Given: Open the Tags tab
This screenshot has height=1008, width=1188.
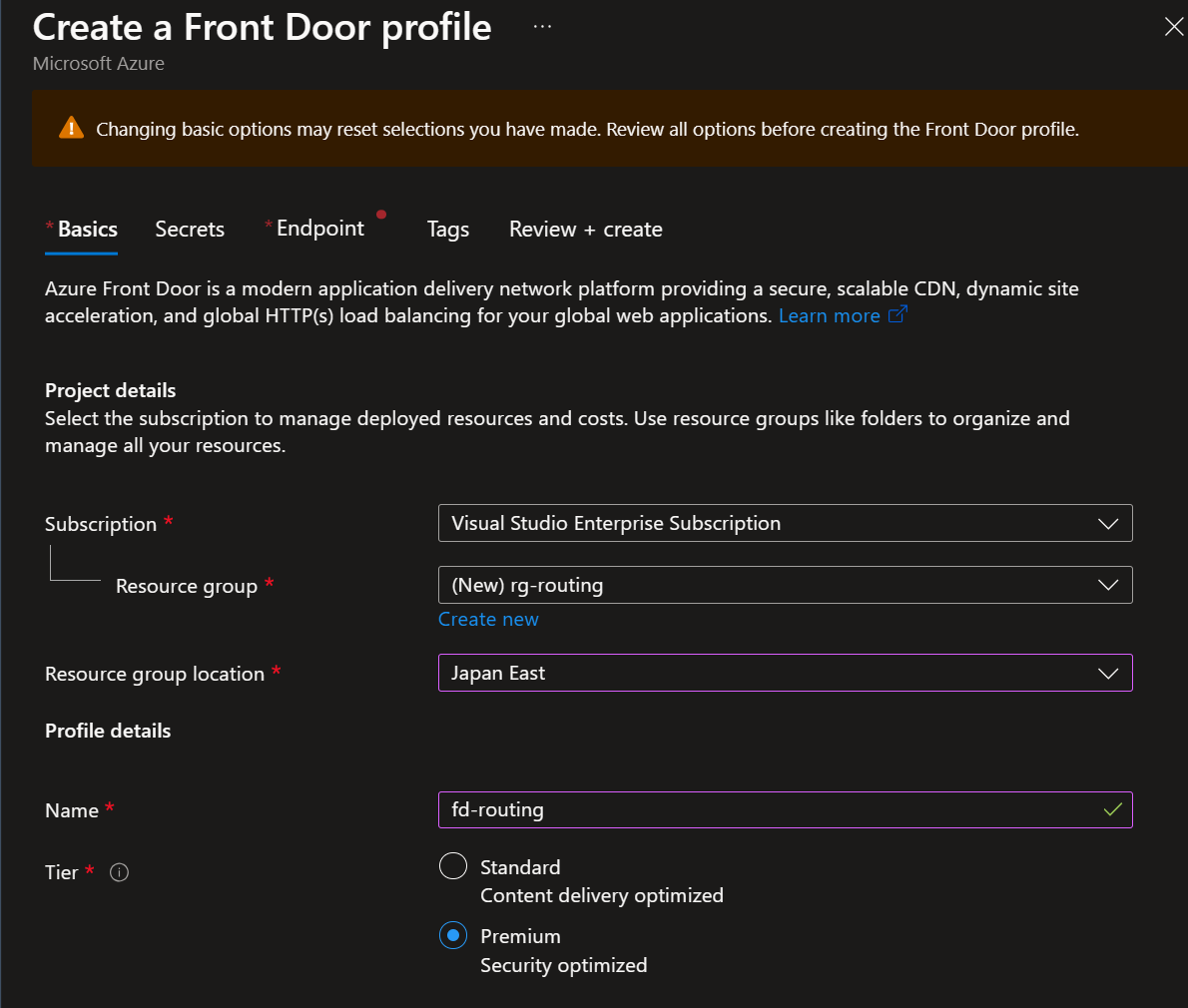Looking at the screenshot, I should tap(448, 230).
